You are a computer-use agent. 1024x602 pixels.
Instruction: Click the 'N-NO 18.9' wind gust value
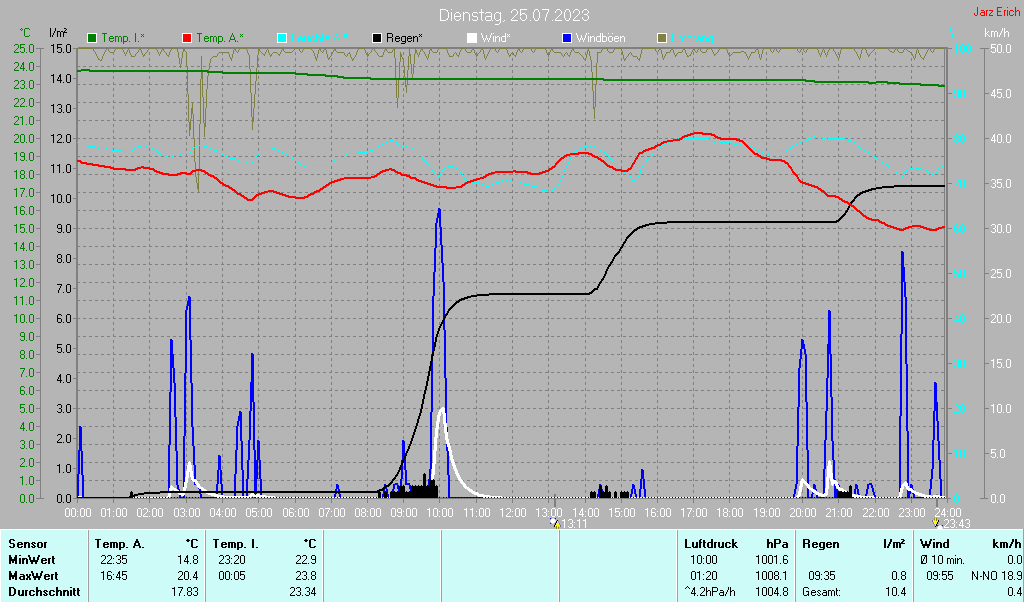[x=997, y=577]
